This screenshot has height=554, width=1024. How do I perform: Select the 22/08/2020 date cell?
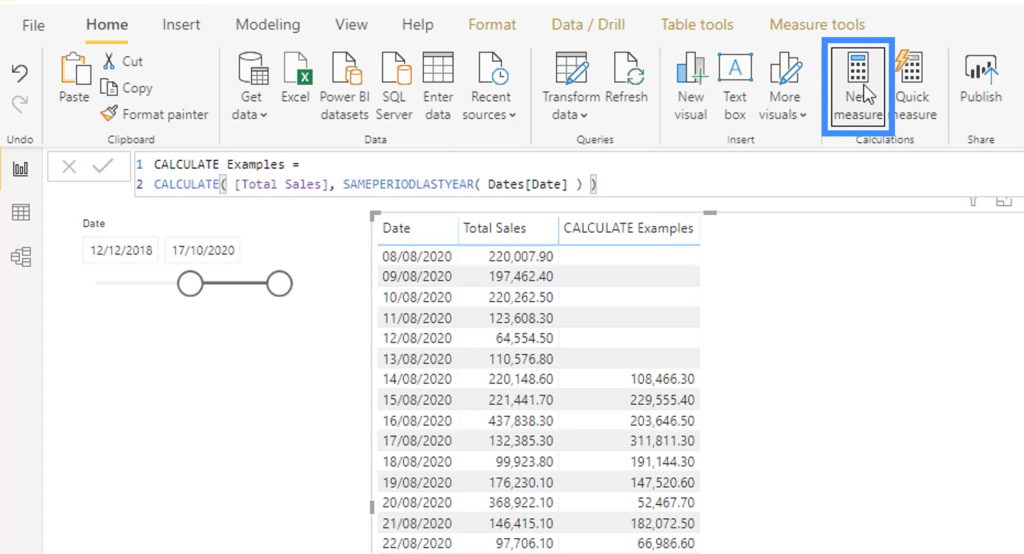[x=417, y=544]
